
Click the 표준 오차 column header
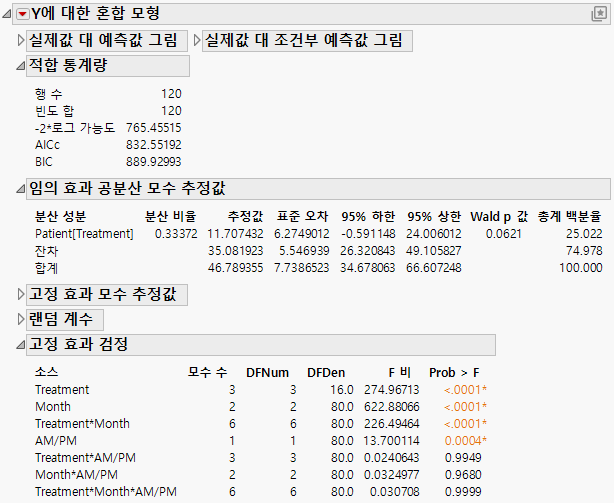tap(303, 216)
